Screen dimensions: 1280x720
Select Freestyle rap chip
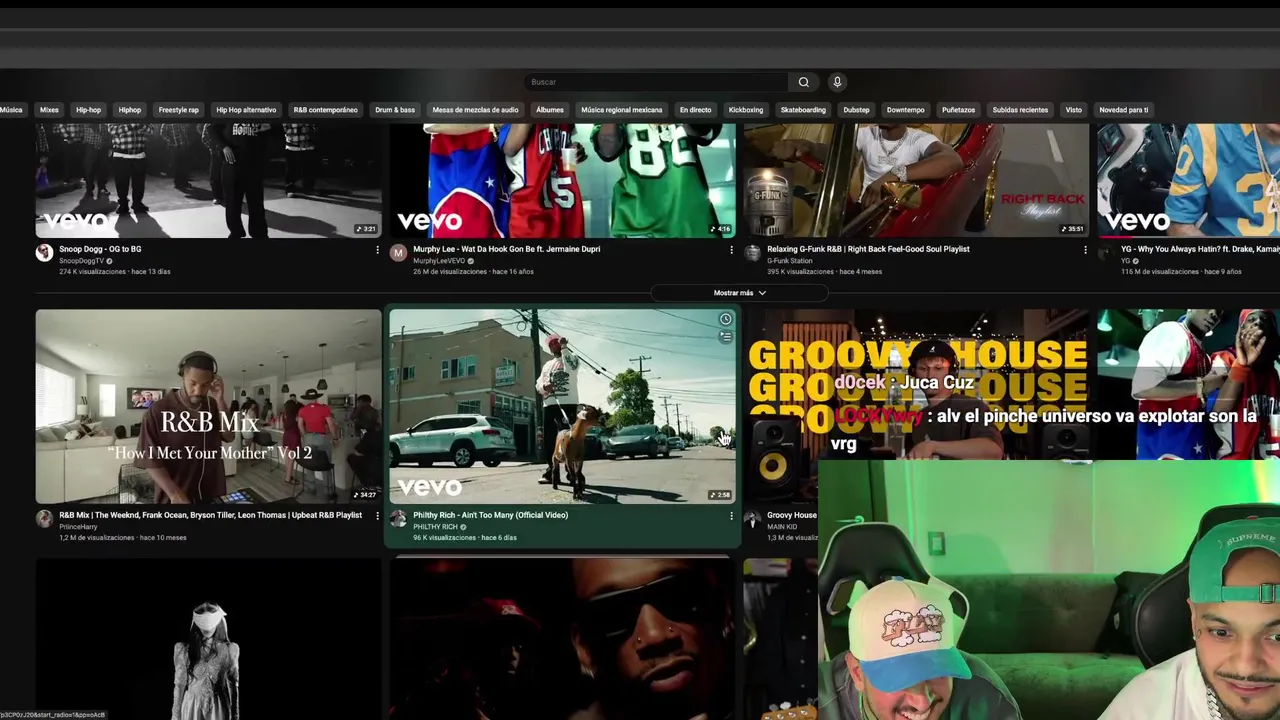pos(179,110)
